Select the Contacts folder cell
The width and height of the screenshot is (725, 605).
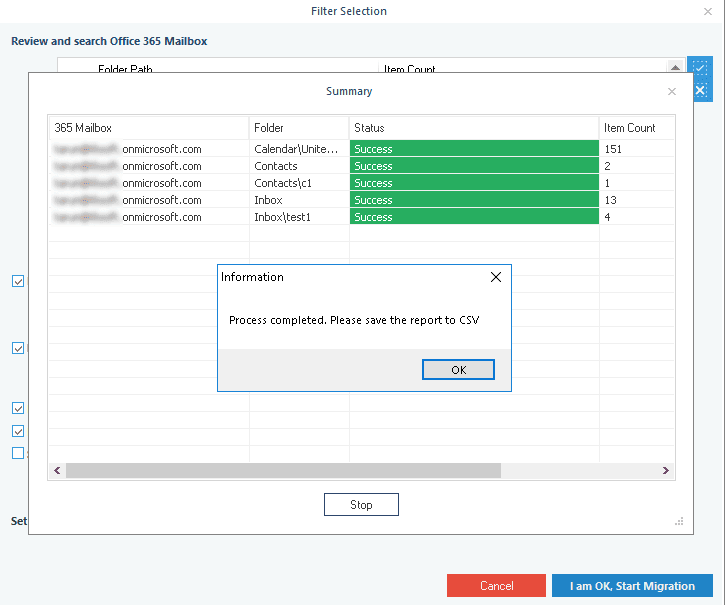point(299,166)
